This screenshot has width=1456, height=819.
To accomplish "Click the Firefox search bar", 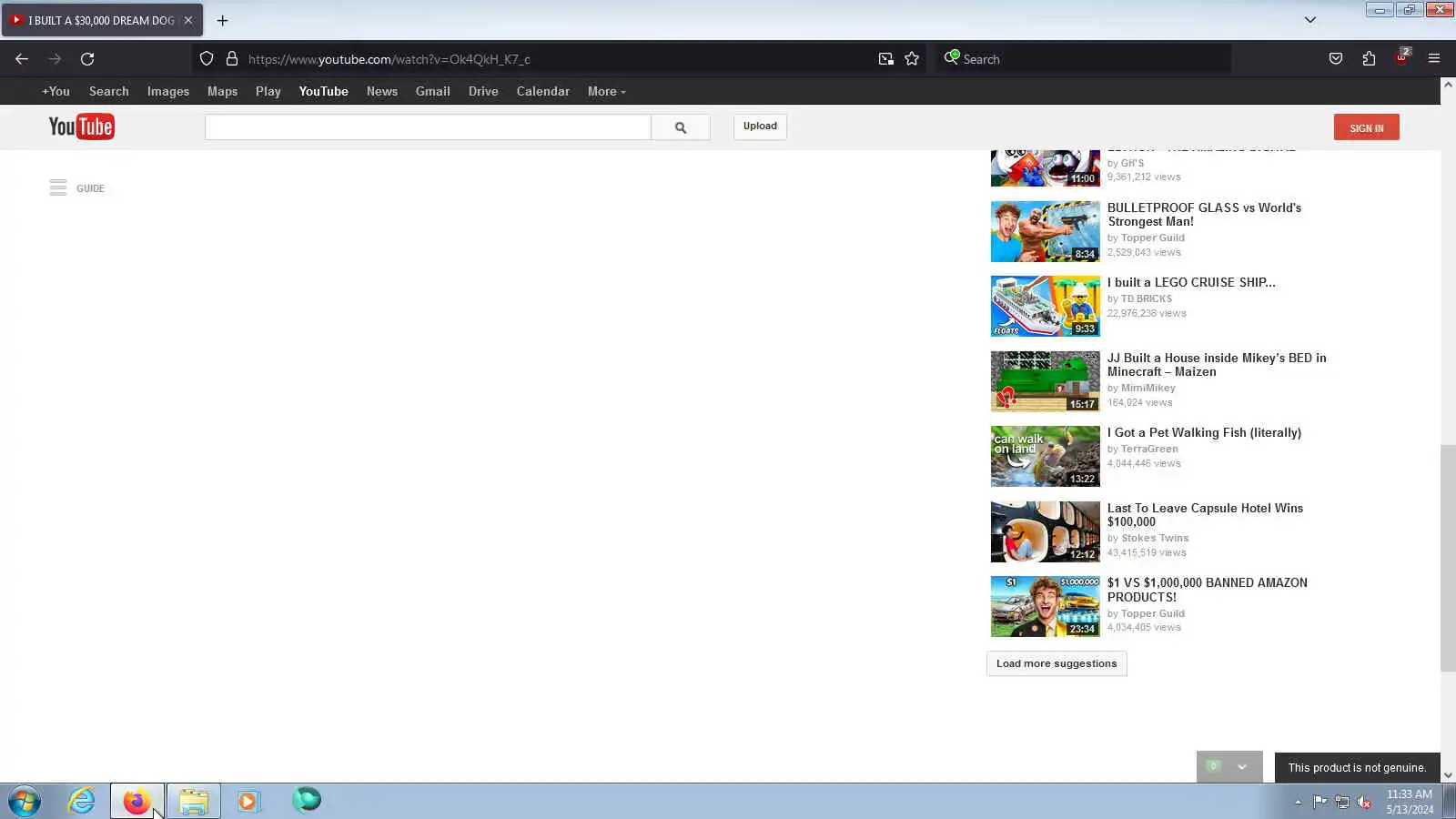I will [x=1083, y=59].
